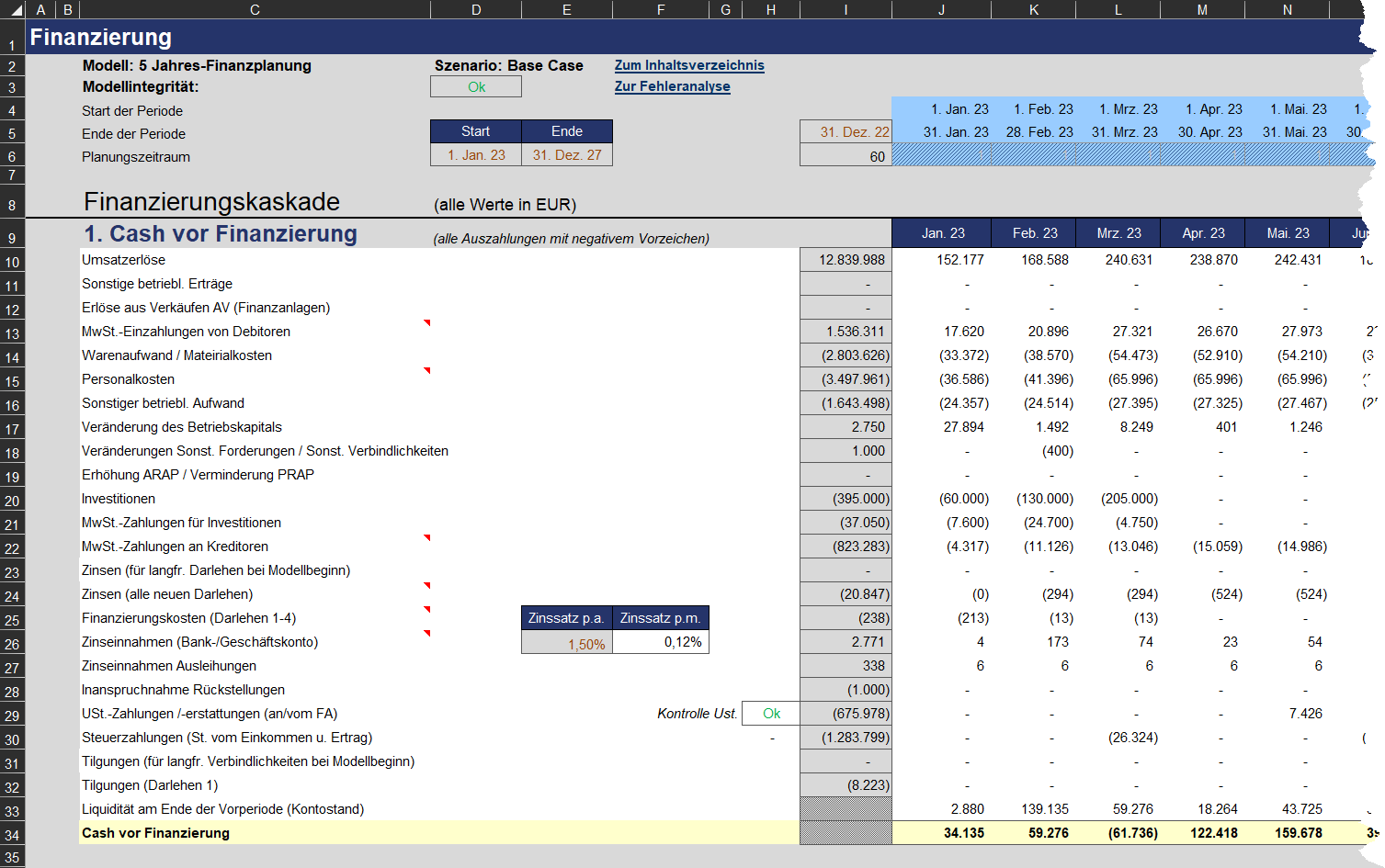Select Mrz. 23 Steuerzahlungen value '(26.324)'
This screenshot has width=1385, height=868.
pyautogui.click(x=1118, y=738)
